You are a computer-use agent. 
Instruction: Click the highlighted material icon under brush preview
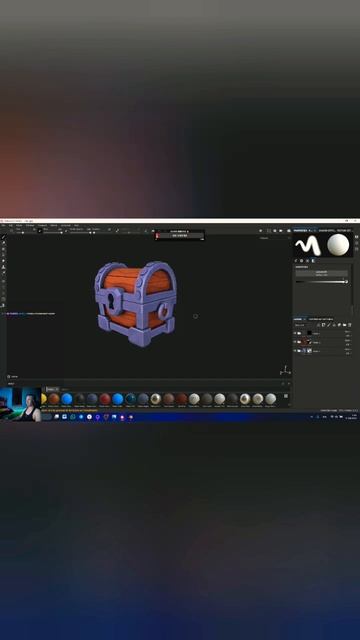click(313, 260)
